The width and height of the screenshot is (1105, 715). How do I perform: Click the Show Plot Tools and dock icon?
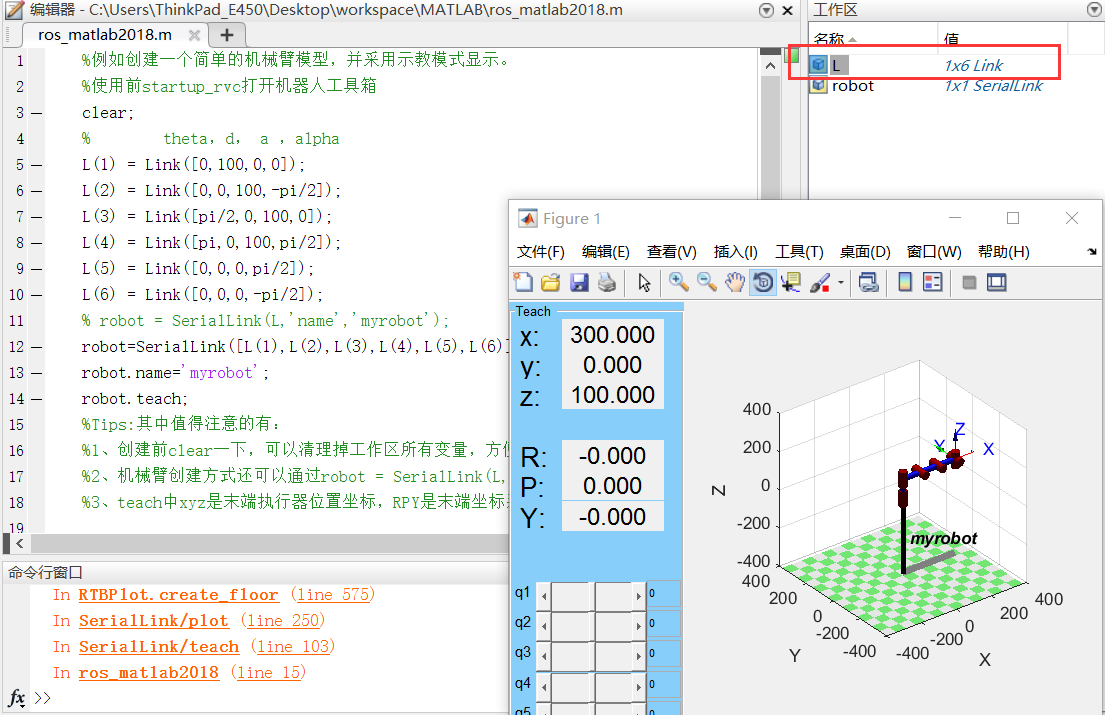[x=996, y=282]
